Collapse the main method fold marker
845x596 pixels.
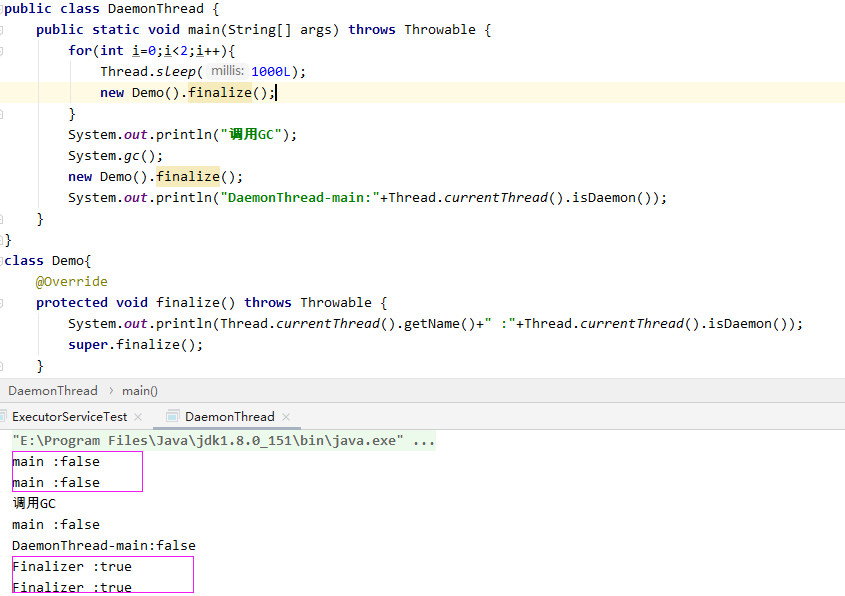[2, 30]
